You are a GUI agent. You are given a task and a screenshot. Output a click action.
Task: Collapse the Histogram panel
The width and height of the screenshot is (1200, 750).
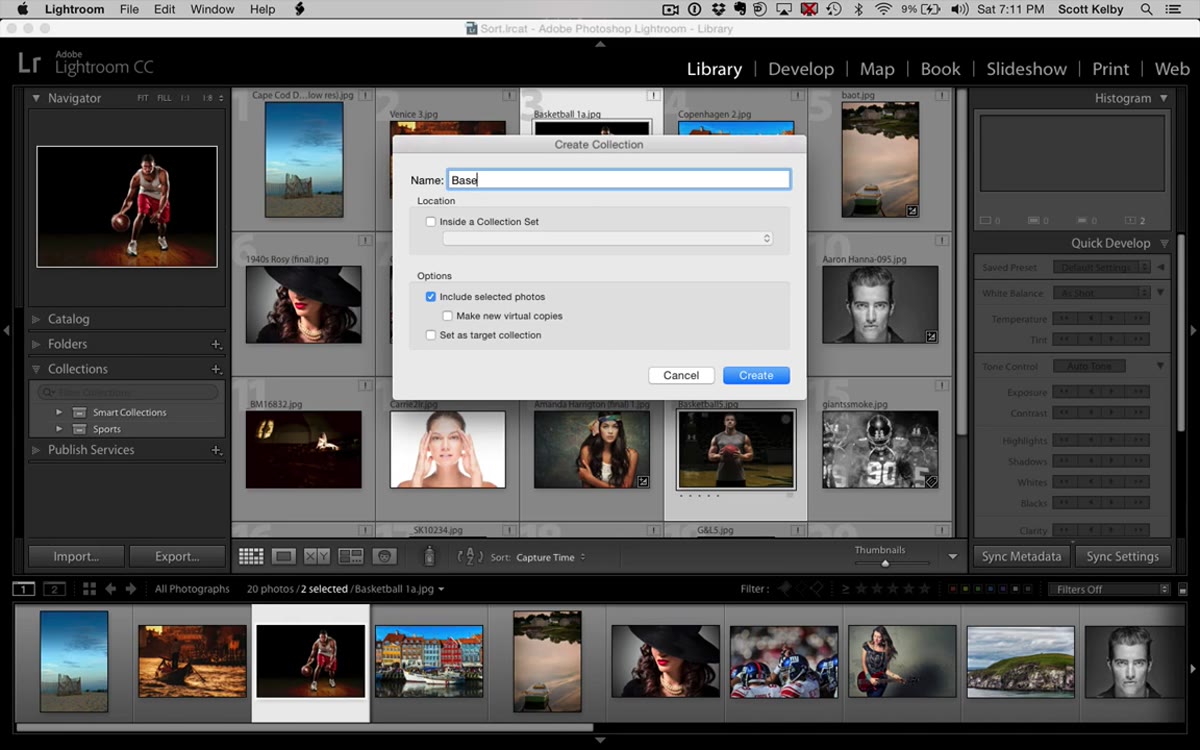click(x=1163, y=98)
